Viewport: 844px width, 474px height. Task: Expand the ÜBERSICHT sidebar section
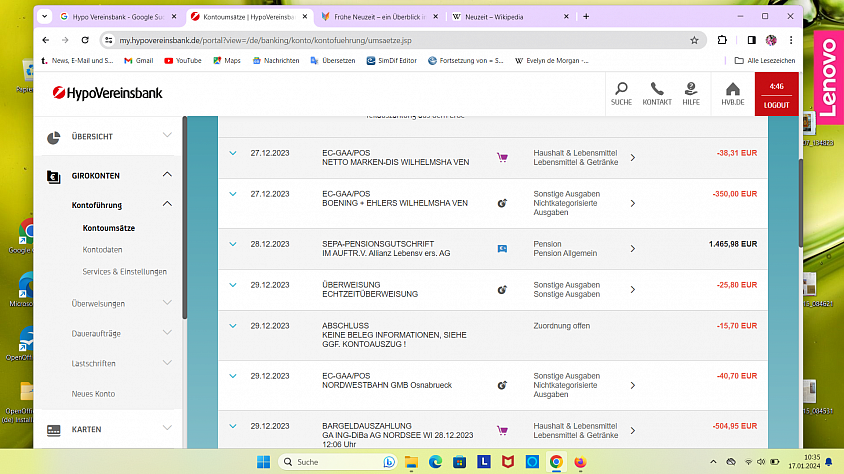coord(167,135)
